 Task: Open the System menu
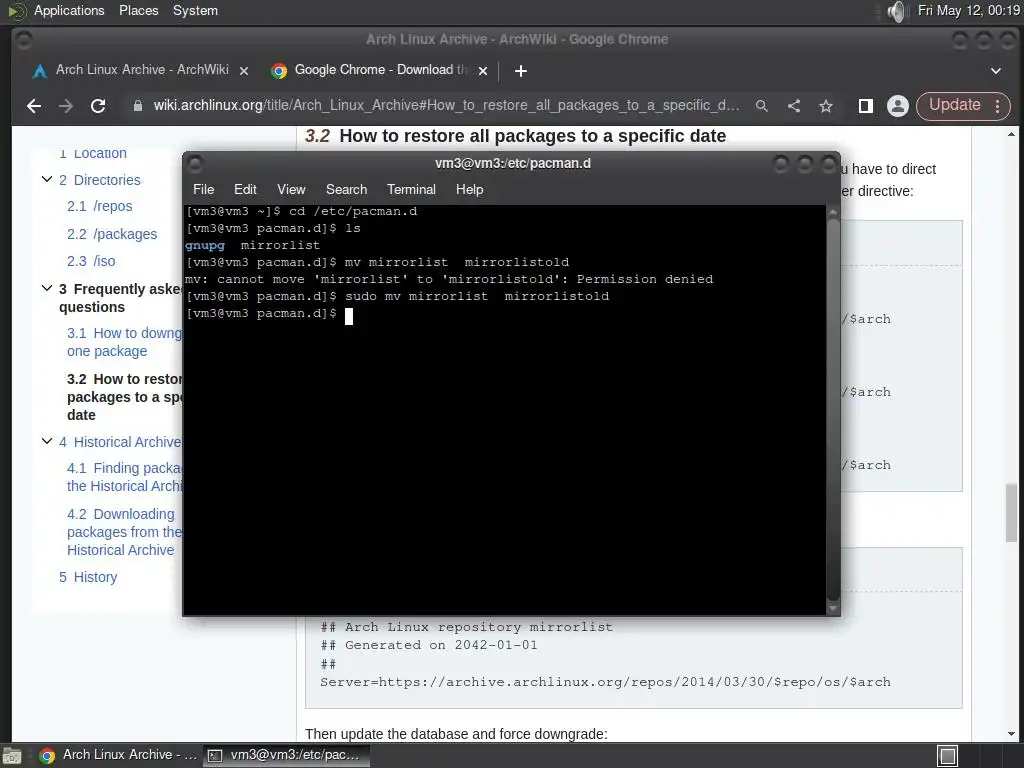click(x=195, y=10)
